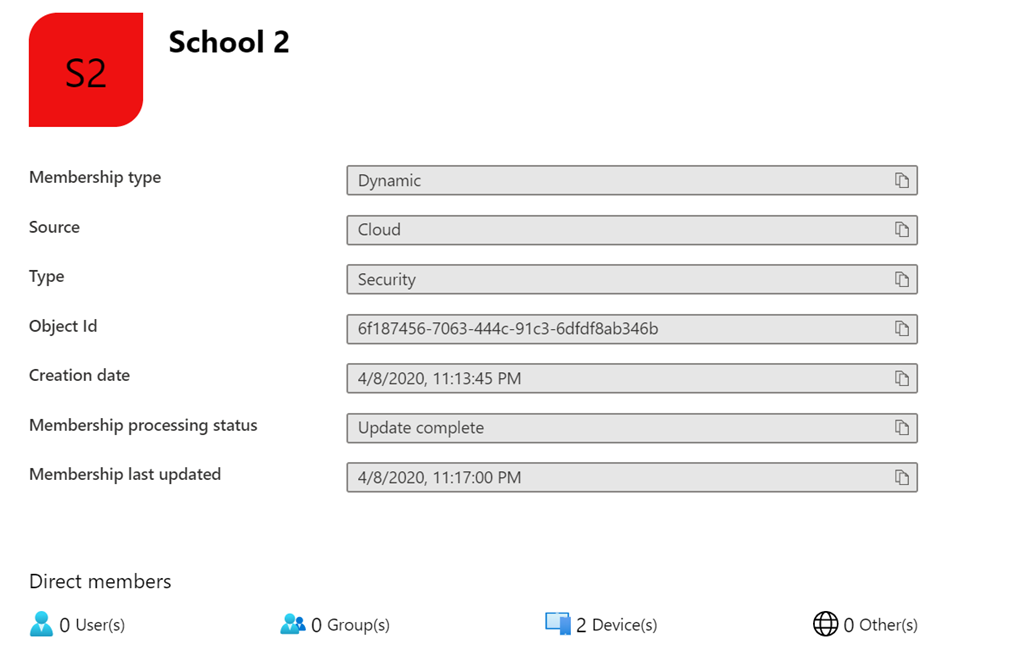Open the 0 User(s) members link
This screenshot has width=1024, height=661.
point(92,625)
